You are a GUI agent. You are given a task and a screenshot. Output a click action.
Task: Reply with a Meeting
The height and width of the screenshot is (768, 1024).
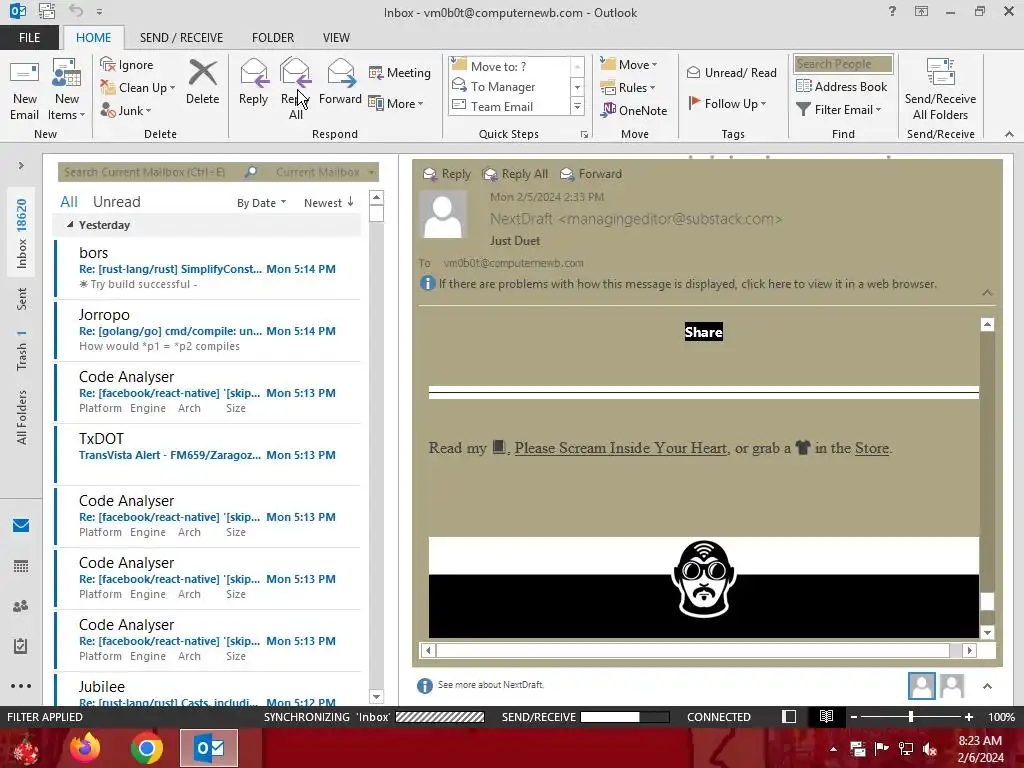pos(400,72)
